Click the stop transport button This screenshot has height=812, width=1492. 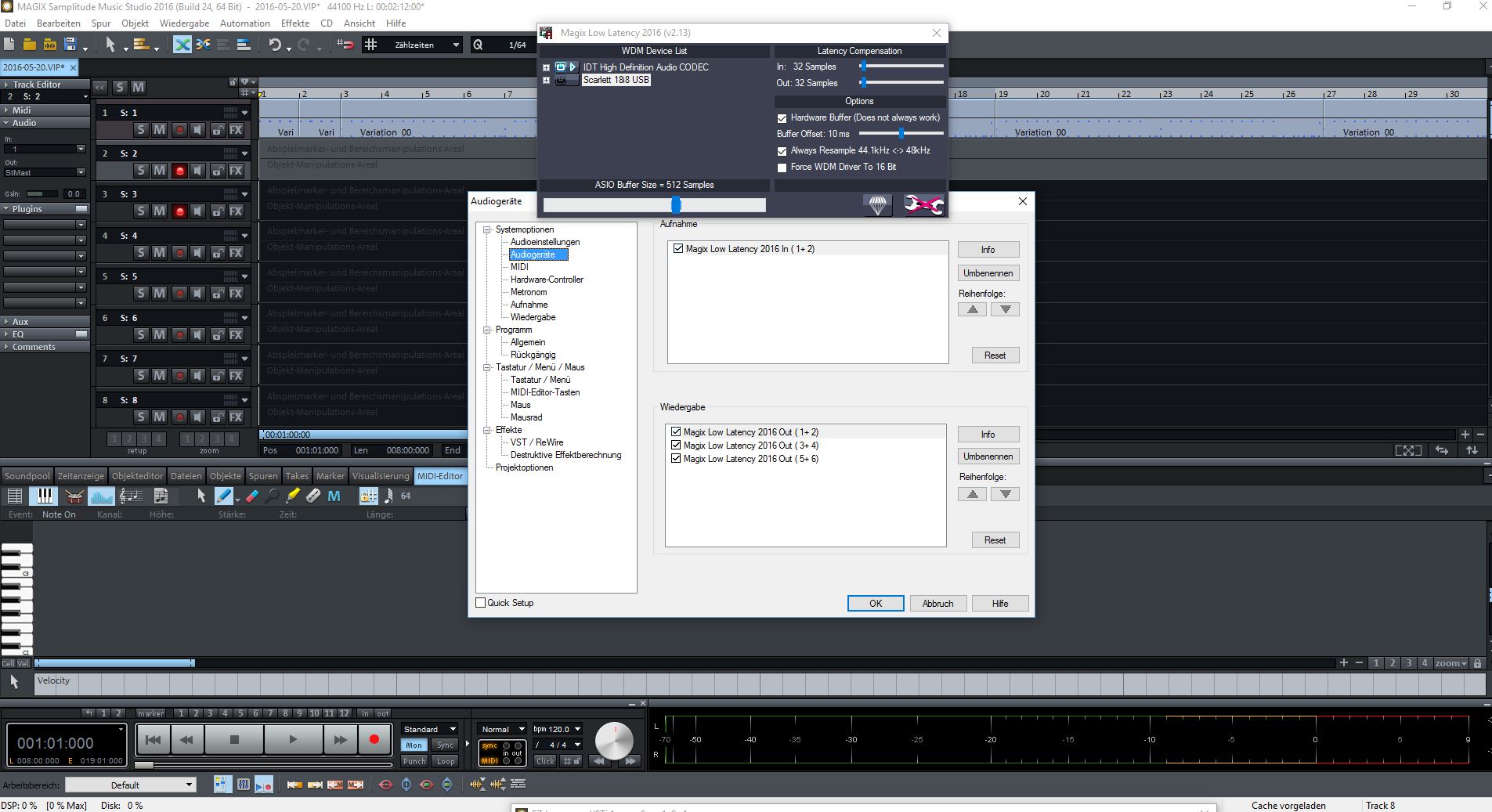coord(234,739)
